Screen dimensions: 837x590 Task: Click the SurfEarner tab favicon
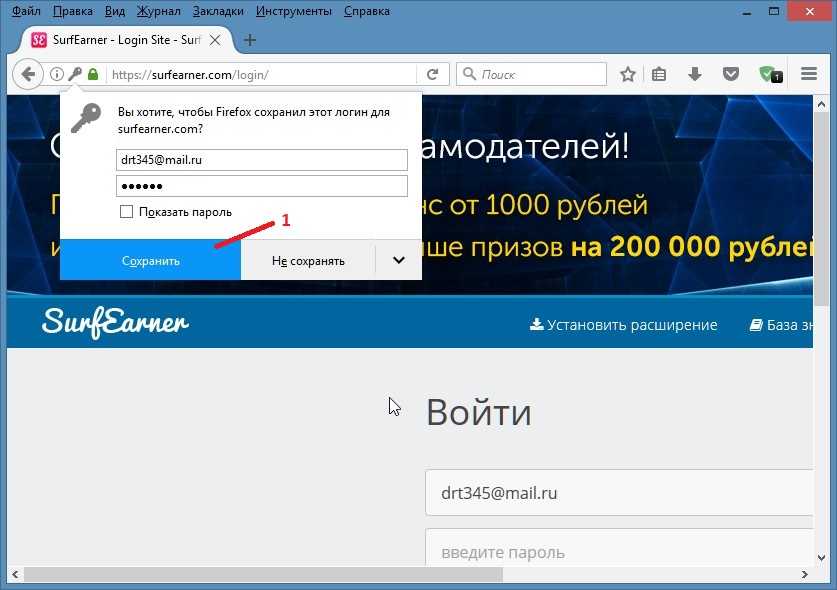(x=38, y=40)
